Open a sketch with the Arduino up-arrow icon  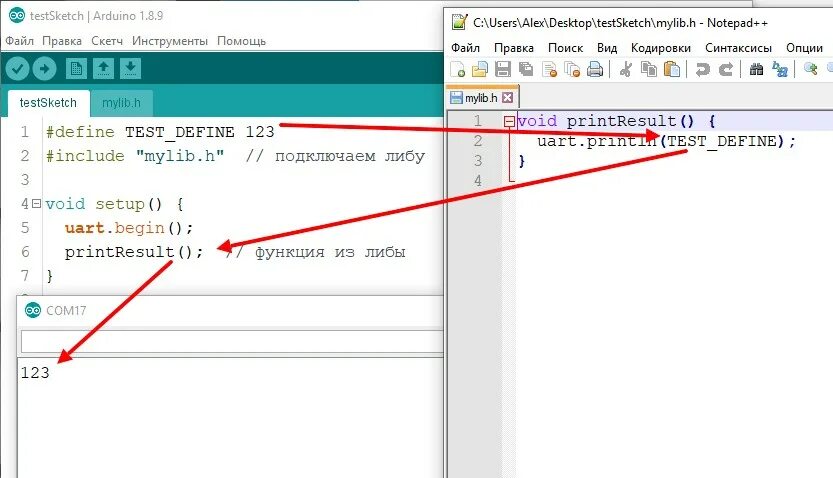(x=103, y=69)
